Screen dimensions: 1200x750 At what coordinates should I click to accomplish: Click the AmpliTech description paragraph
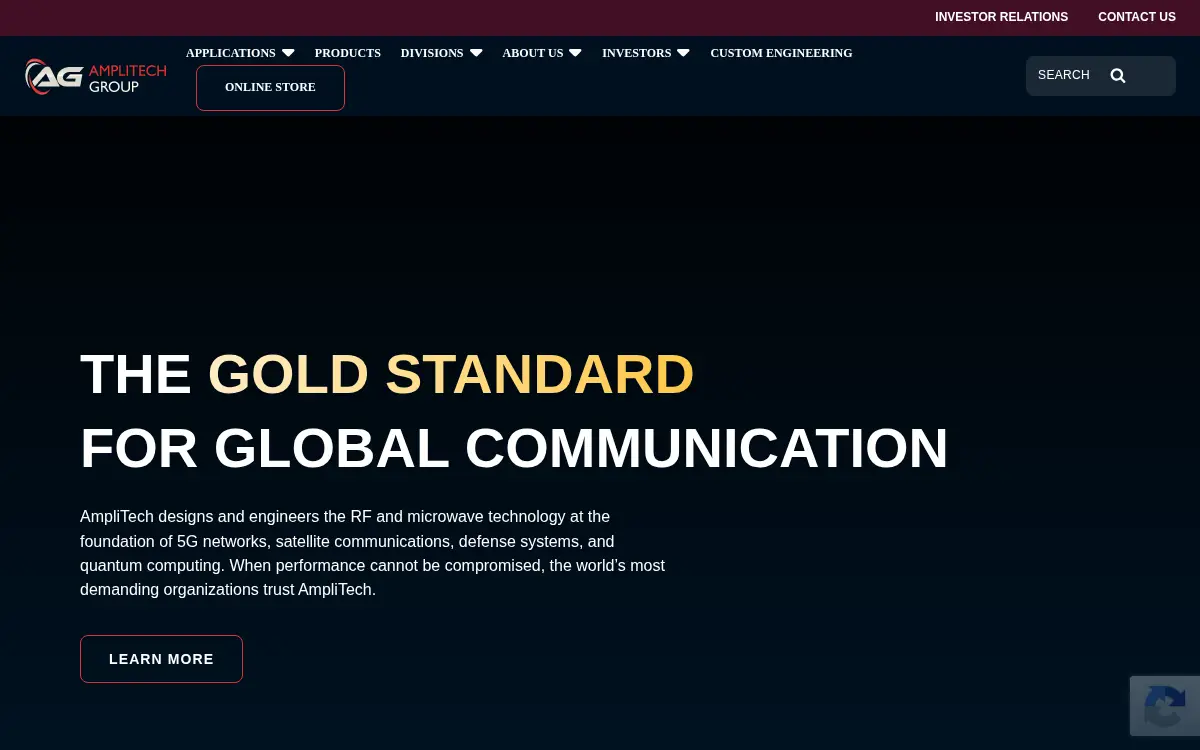point(373,553)
